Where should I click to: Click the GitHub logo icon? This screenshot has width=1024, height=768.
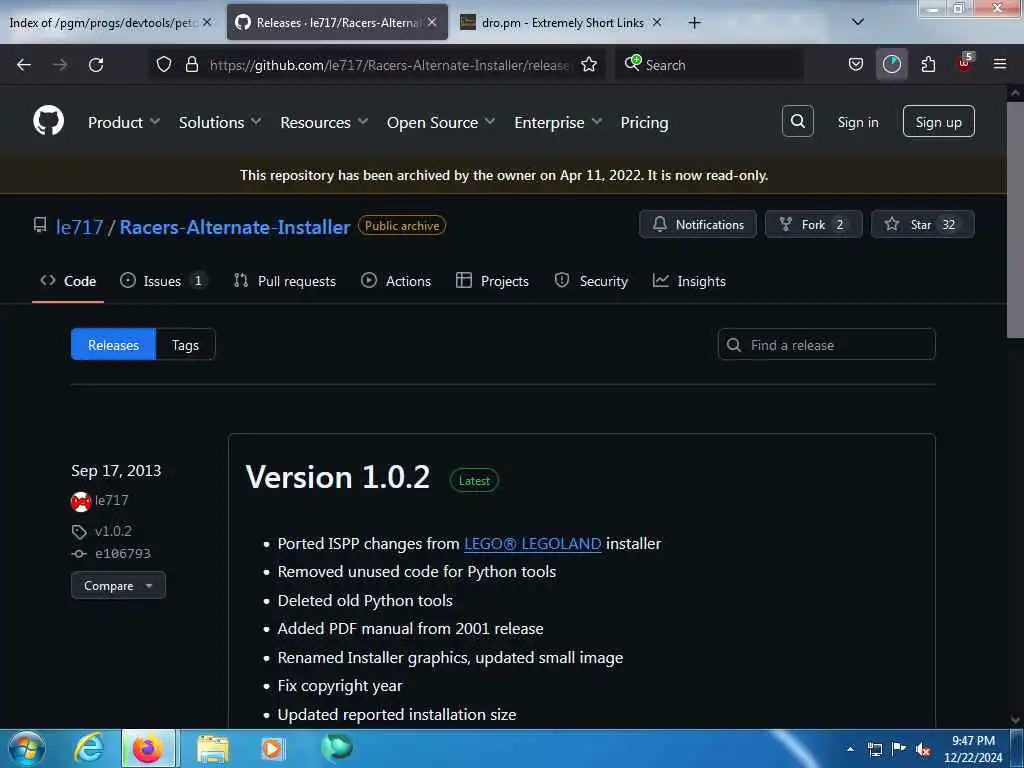point(48,121)
